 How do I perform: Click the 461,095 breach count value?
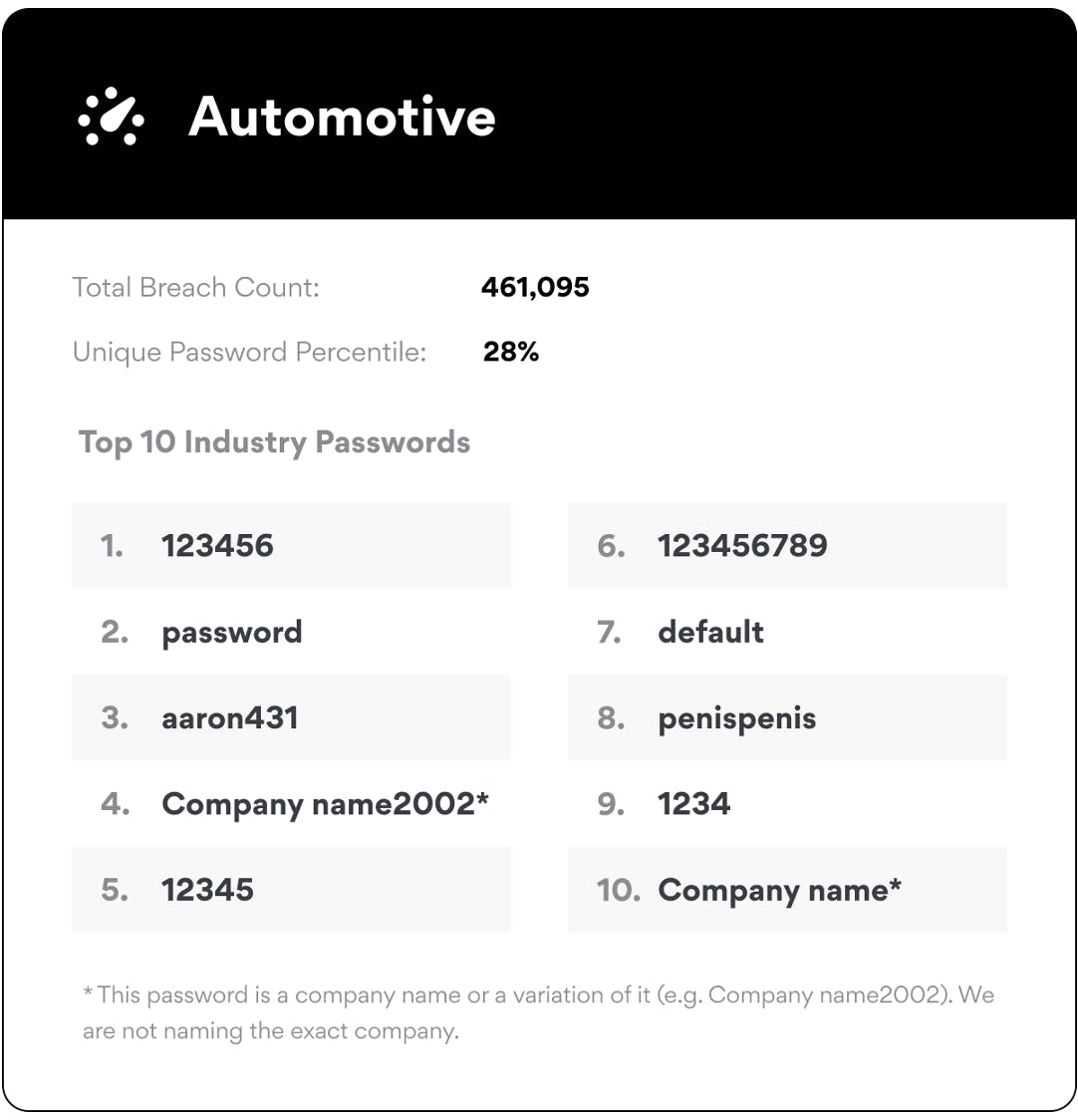(535, 288)
